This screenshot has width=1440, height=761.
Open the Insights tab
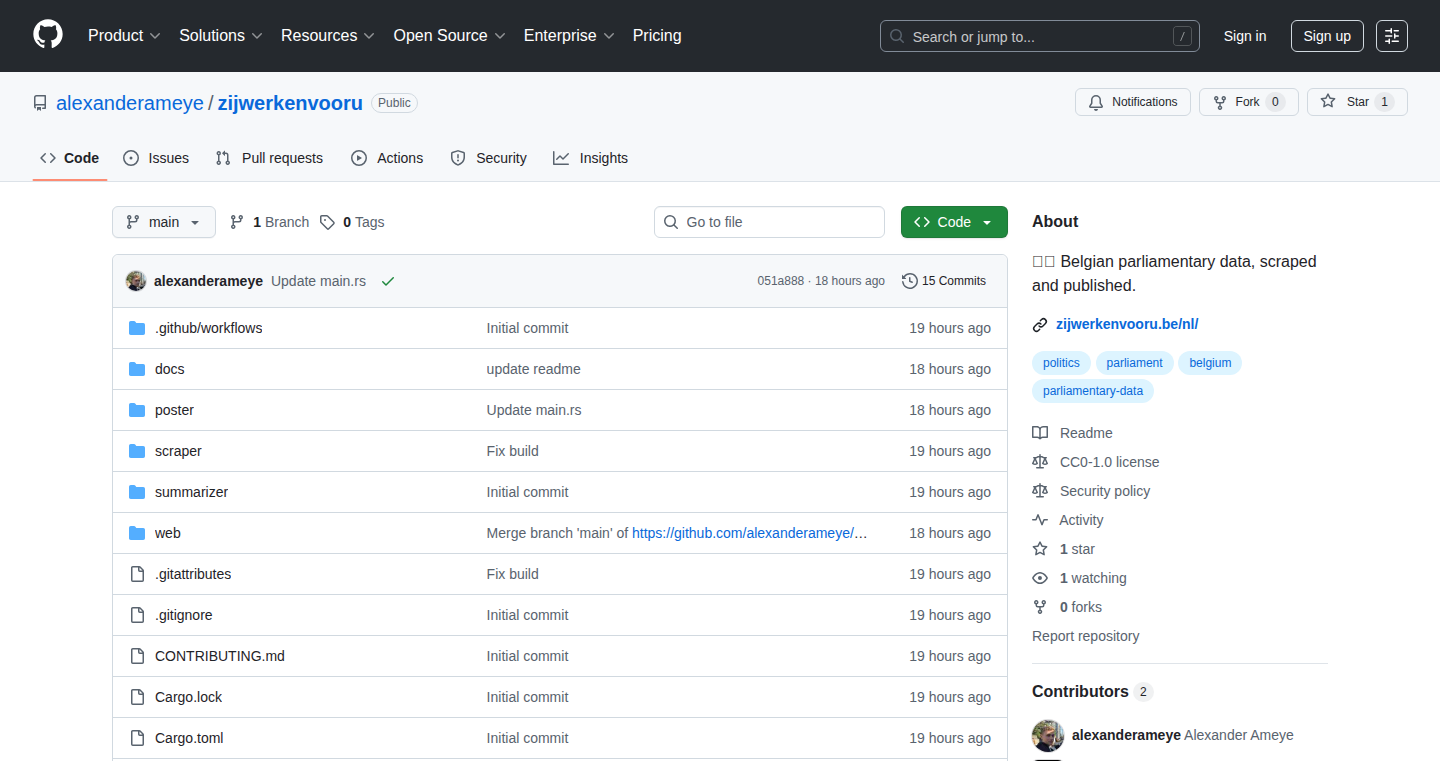click(x=591, y=158)
